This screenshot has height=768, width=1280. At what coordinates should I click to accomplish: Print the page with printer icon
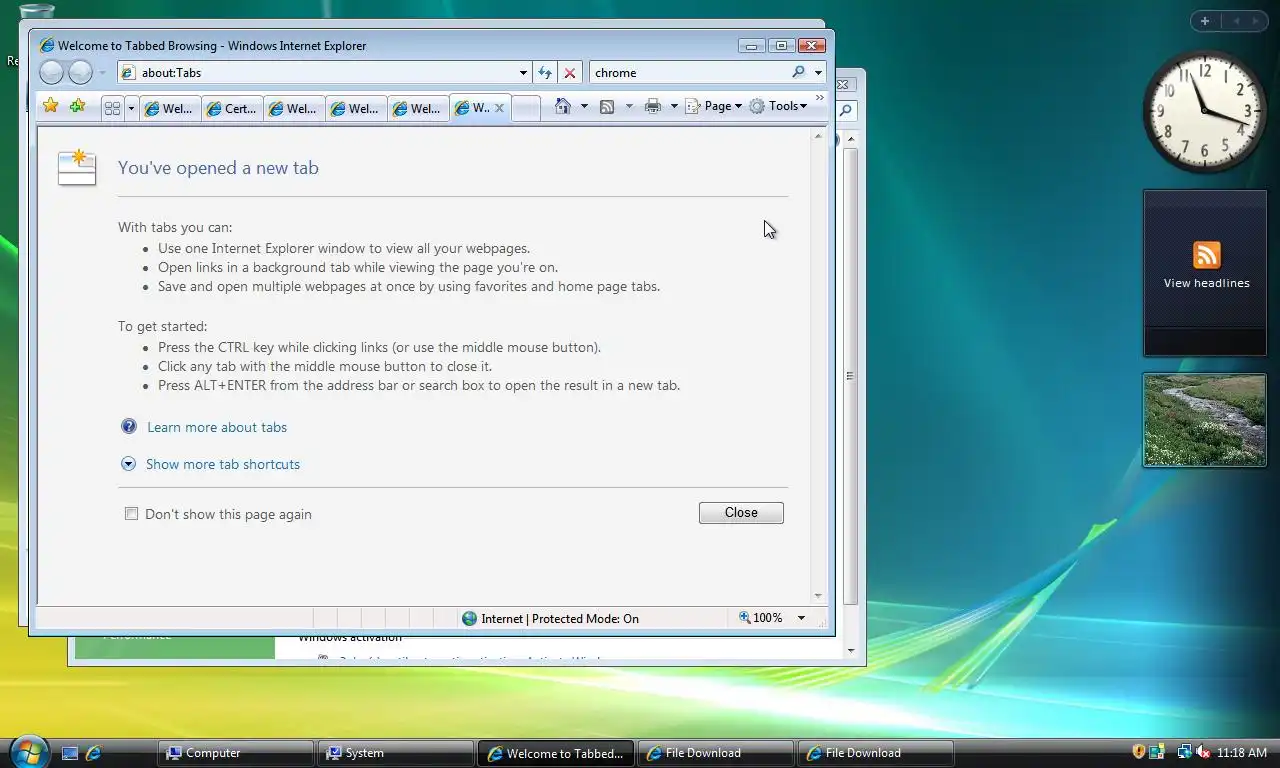click(x=653, y=106)
